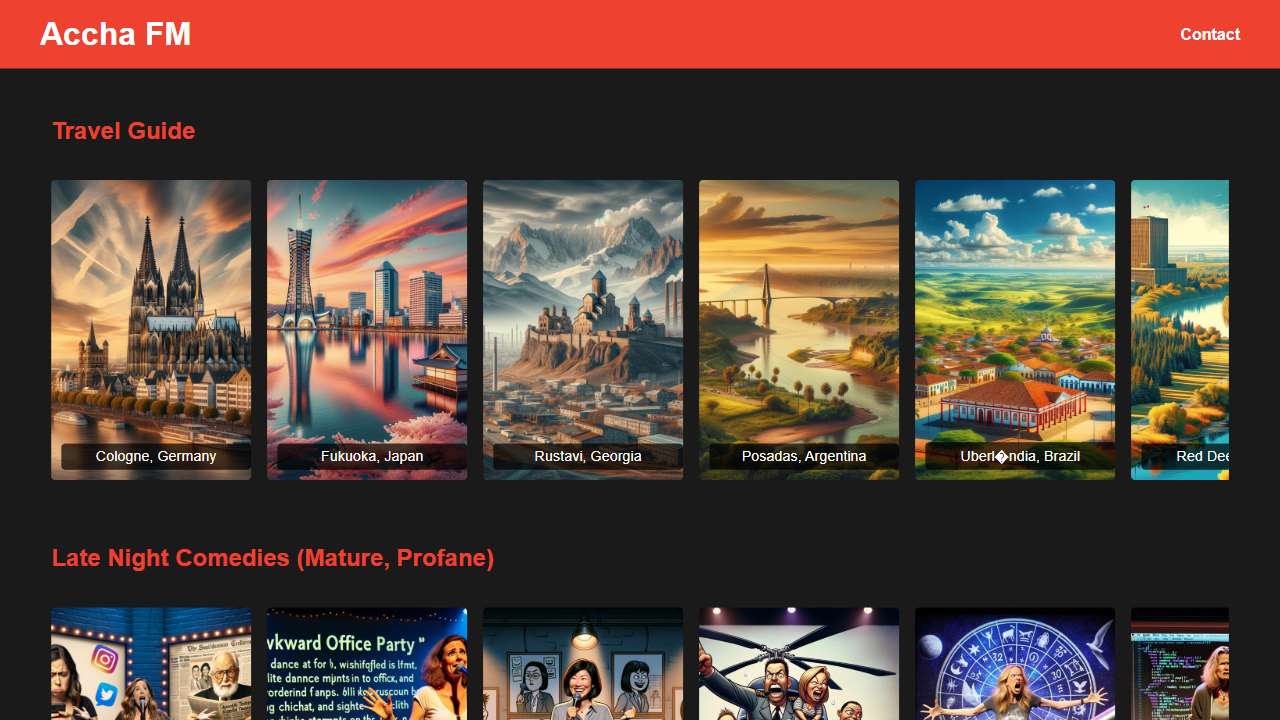The width and height of the screenshot is (1280, 720).
Task: Click the 'Fukuoka, Japan' caption label
Action: pos(372,456)
